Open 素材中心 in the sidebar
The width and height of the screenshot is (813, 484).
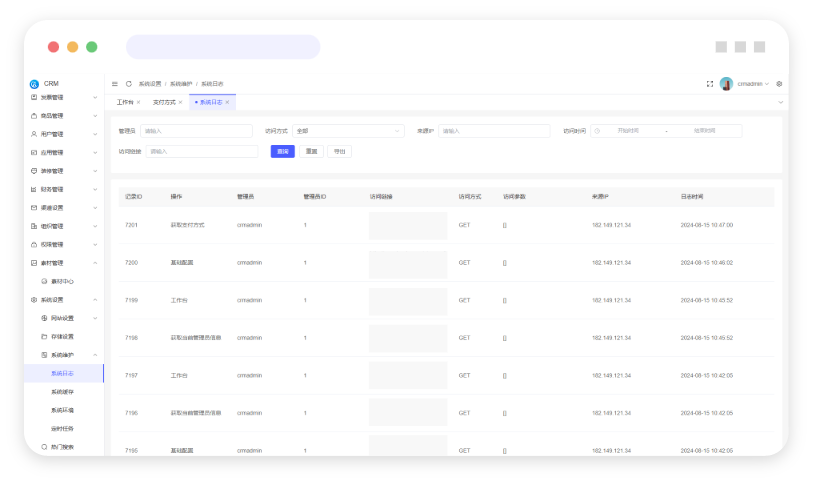(62, 281)
